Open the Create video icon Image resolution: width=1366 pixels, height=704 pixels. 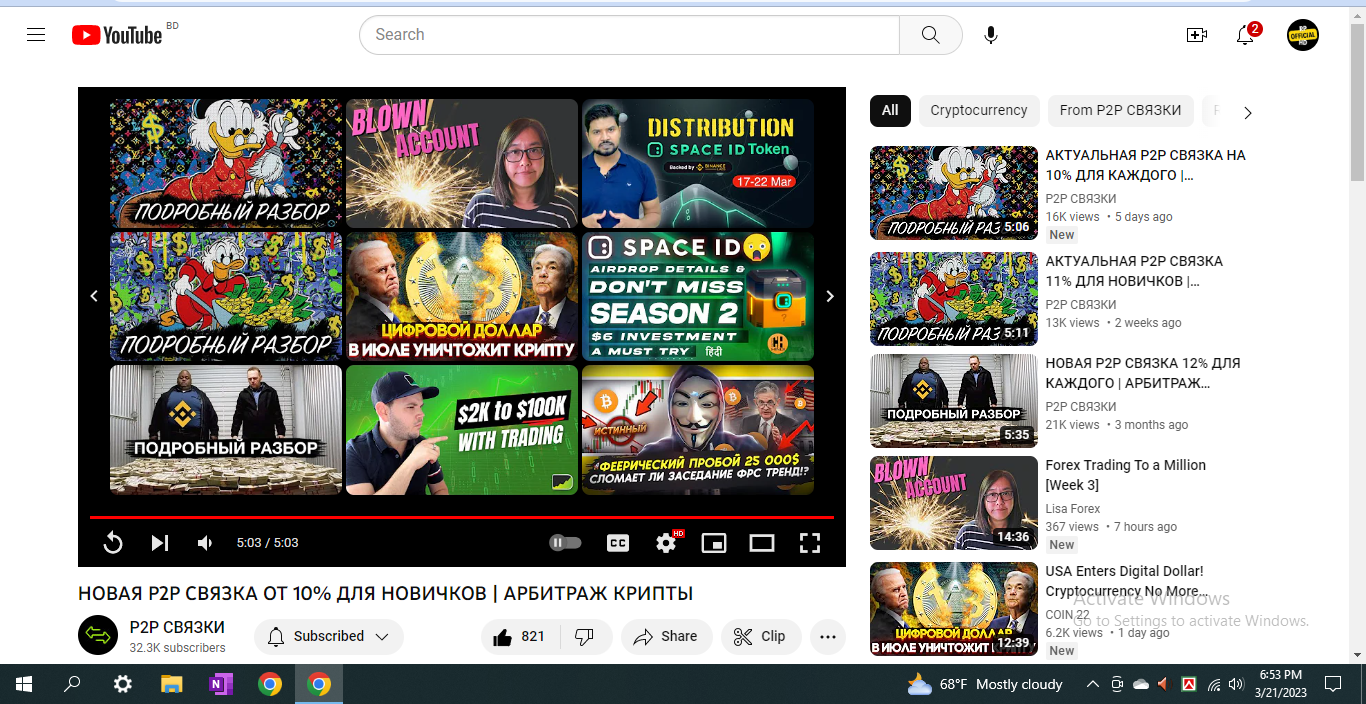click(x=1196, y=35)
